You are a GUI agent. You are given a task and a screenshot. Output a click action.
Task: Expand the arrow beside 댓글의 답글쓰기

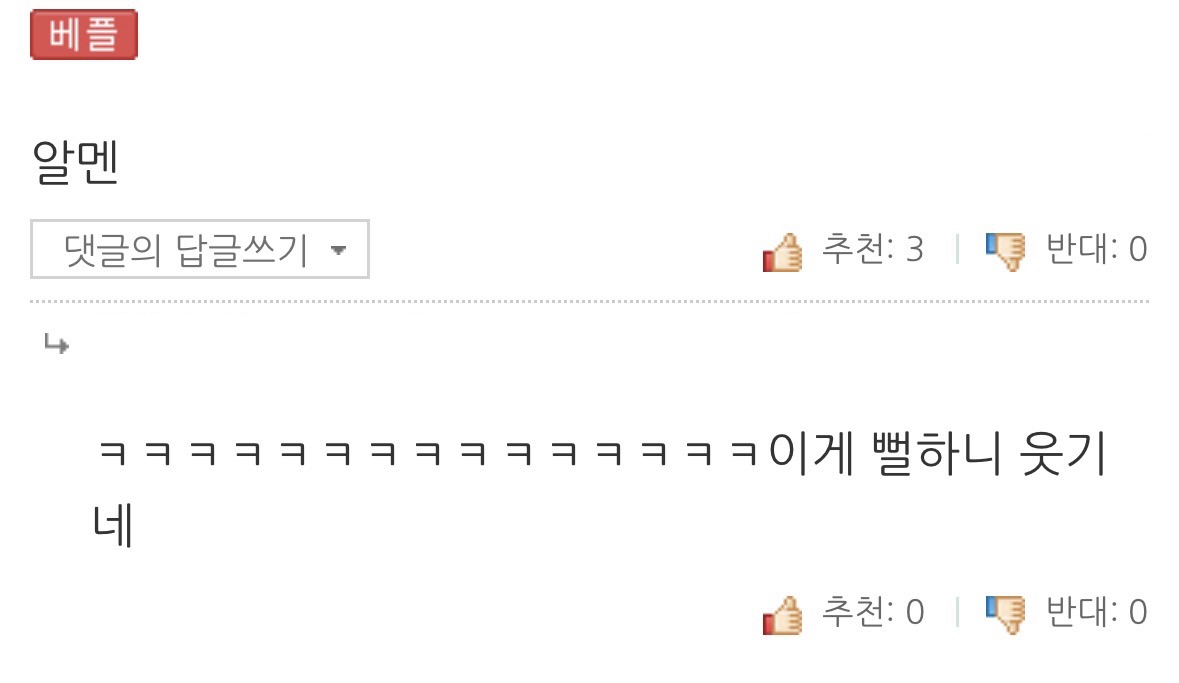(x=338, y=250)
